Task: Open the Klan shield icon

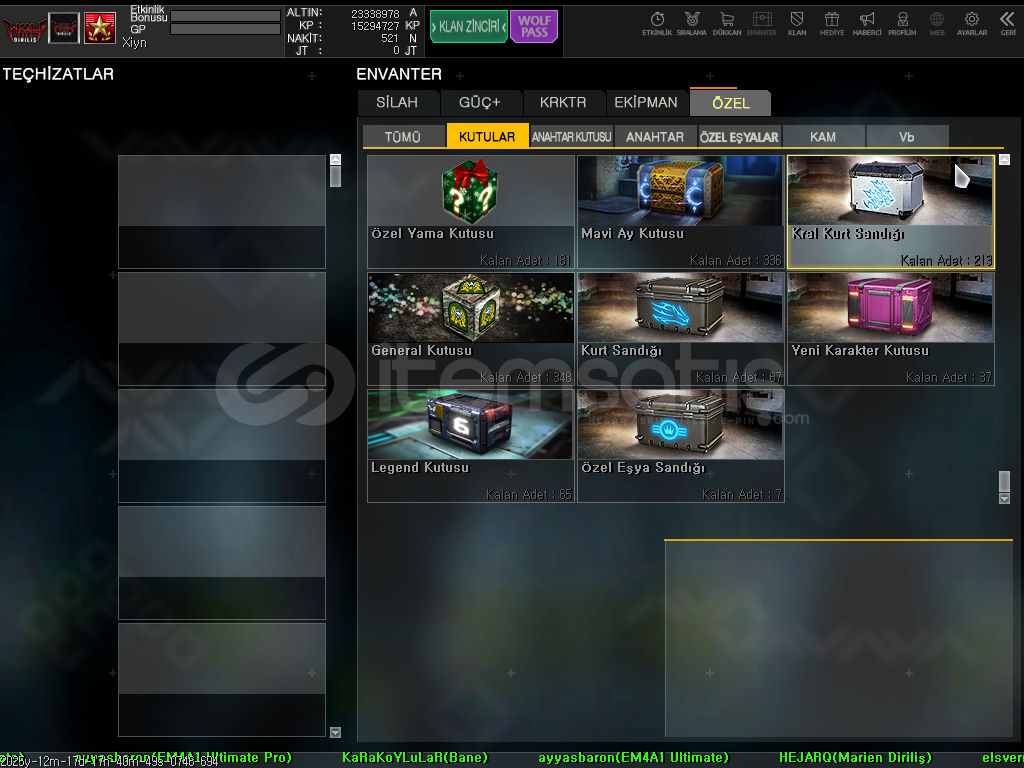Action: [x=797, y=22]
